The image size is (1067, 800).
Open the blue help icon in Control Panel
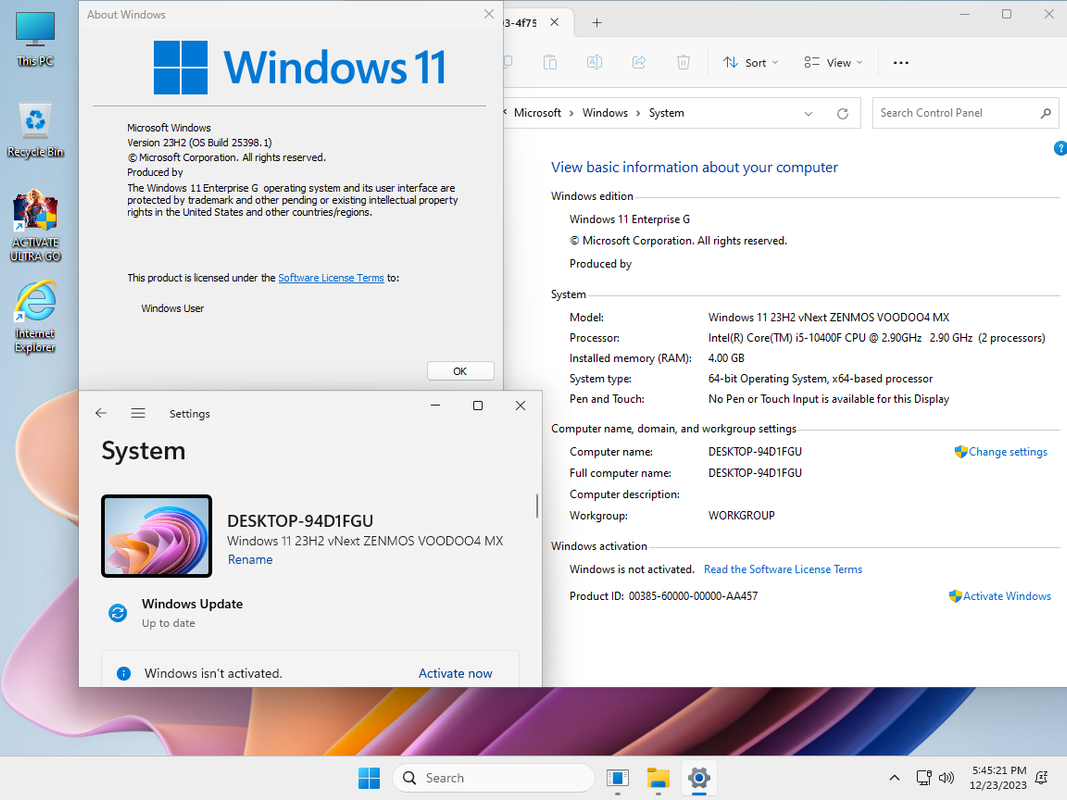tap(1060, 148)
